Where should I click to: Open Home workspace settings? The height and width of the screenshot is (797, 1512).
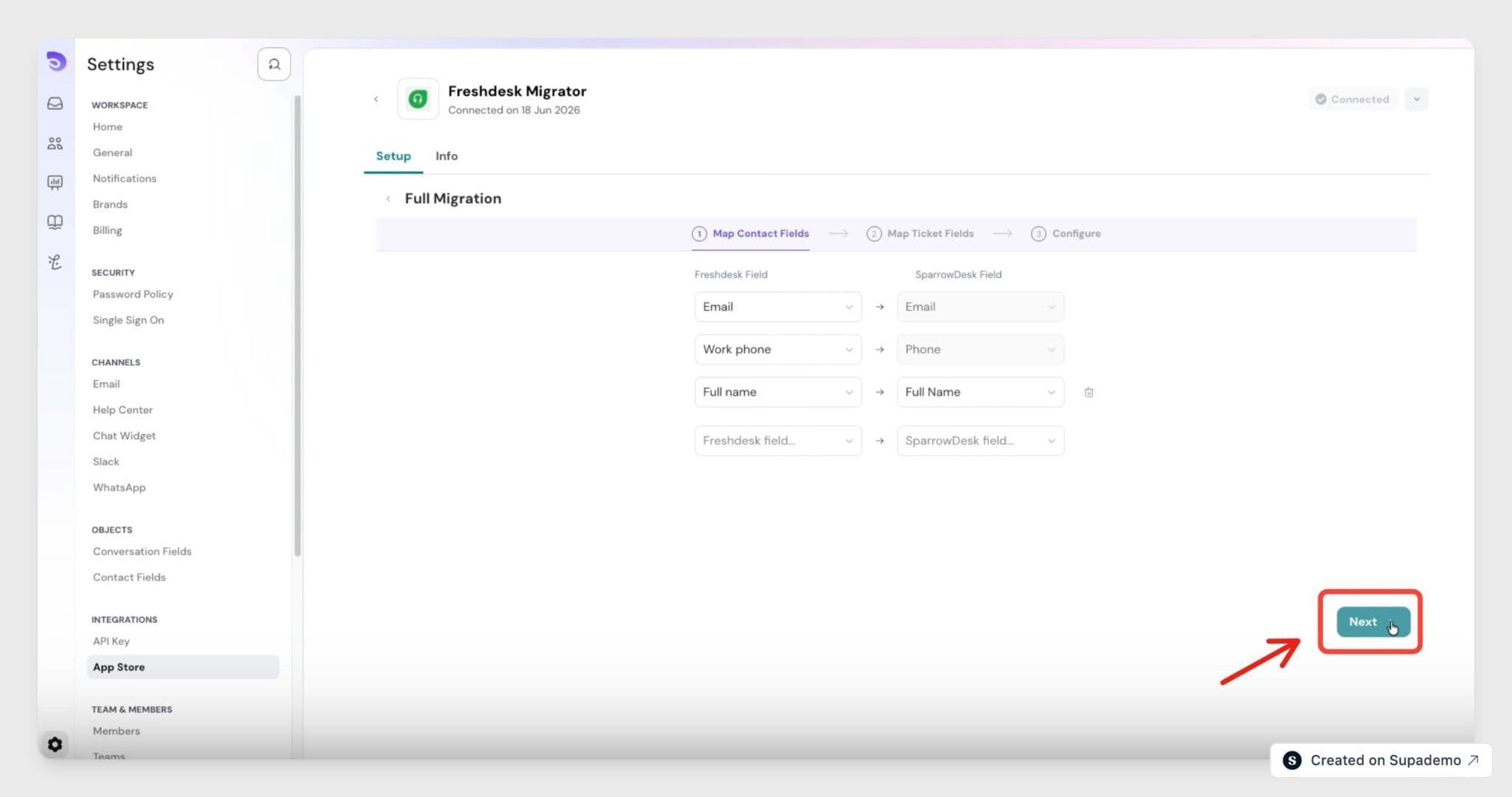point(108,127)
